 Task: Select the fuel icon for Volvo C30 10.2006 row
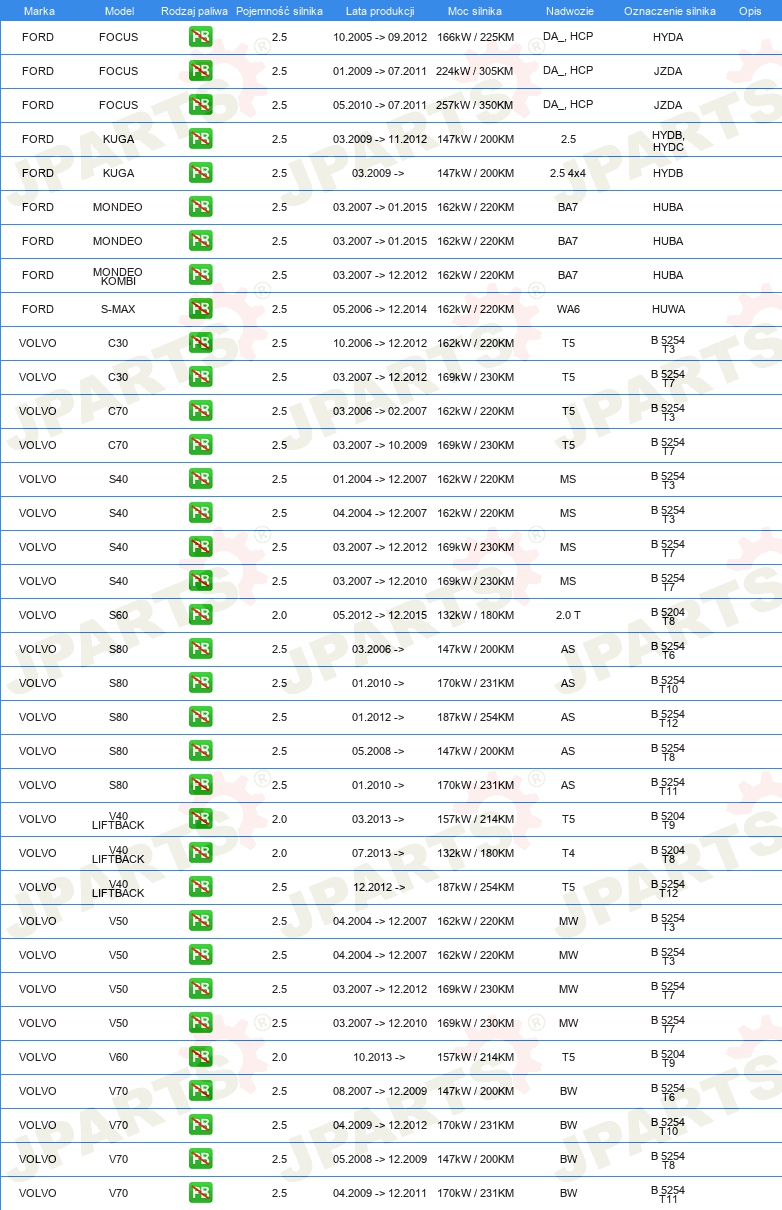click(201, 343)
